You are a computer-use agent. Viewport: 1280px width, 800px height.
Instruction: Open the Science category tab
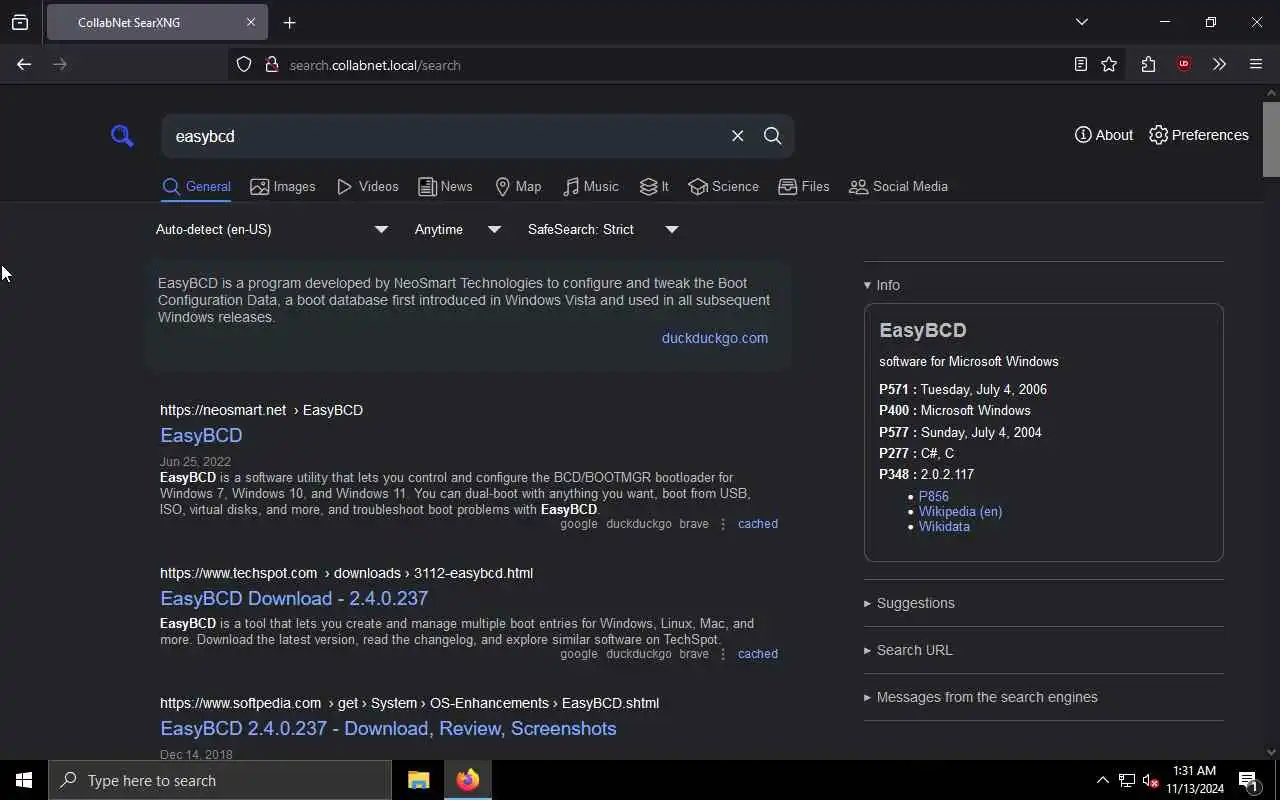click(723, 186)
